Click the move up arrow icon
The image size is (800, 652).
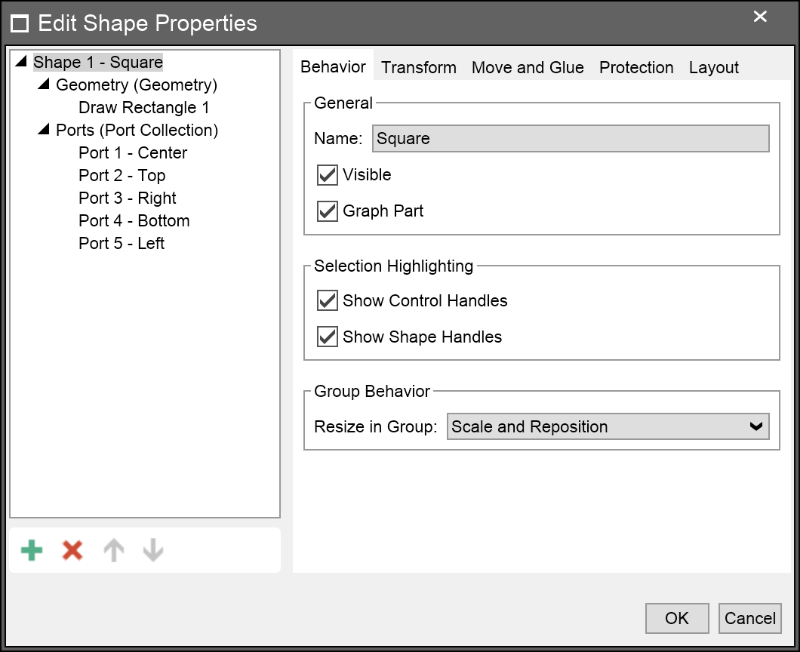click(114, 550)
